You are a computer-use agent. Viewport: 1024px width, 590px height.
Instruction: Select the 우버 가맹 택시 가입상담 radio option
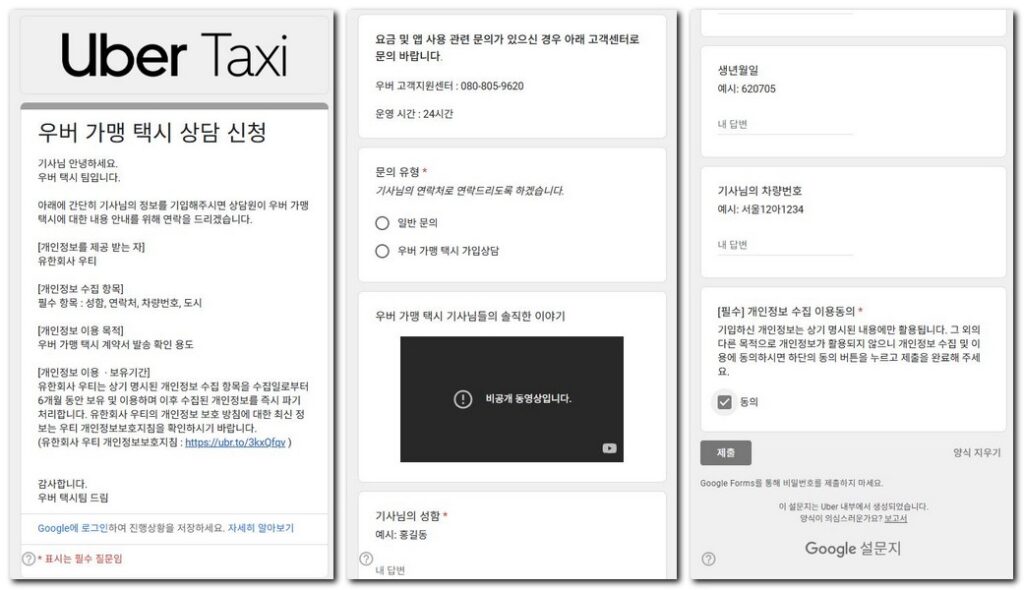point(382,251)
